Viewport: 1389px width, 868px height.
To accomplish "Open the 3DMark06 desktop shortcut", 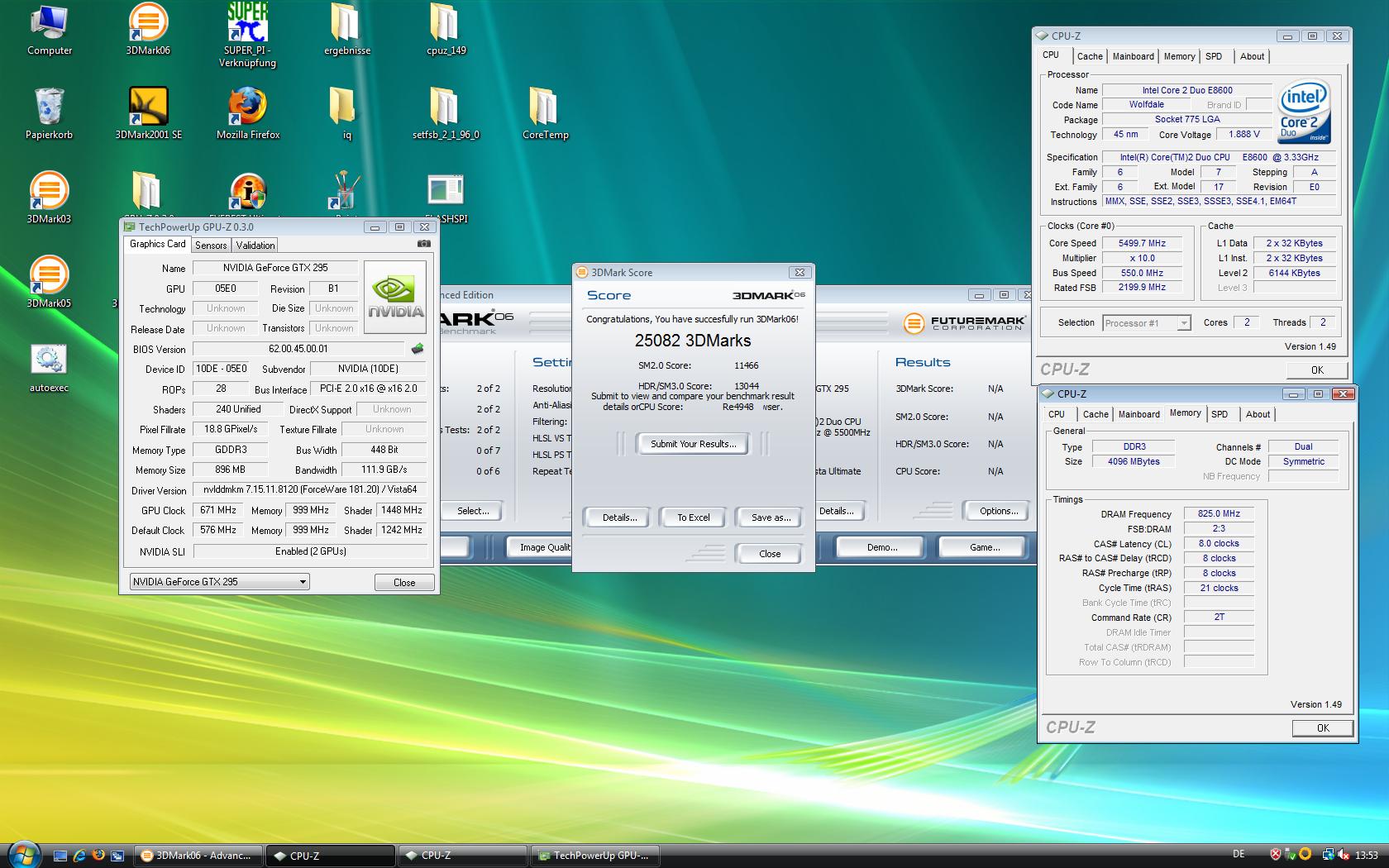I will click(148, 30).
